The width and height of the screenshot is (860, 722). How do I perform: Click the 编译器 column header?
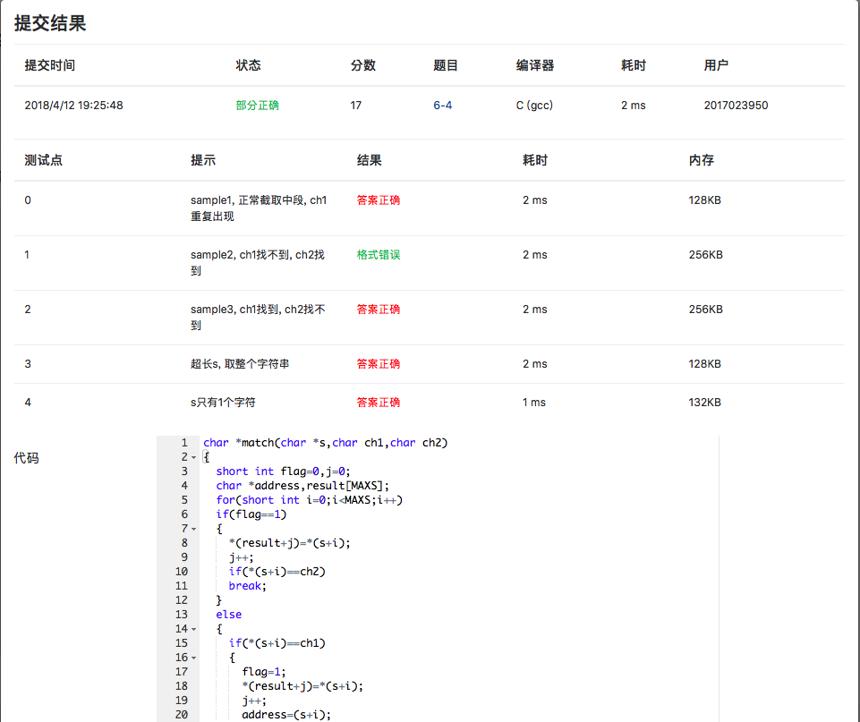pos(535,65)
